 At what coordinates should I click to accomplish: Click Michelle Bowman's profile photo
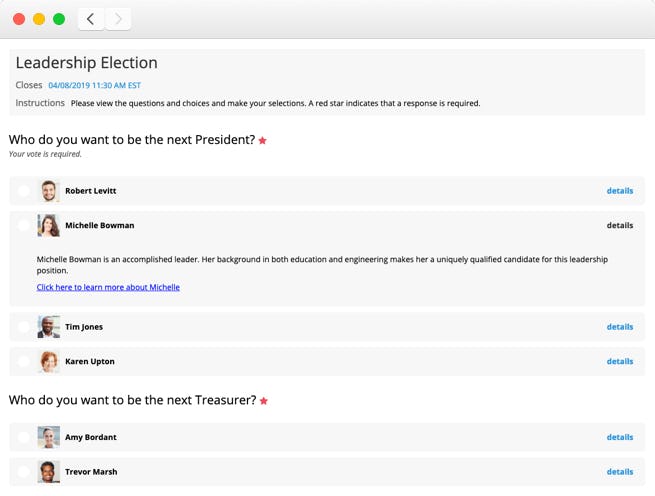49,226
